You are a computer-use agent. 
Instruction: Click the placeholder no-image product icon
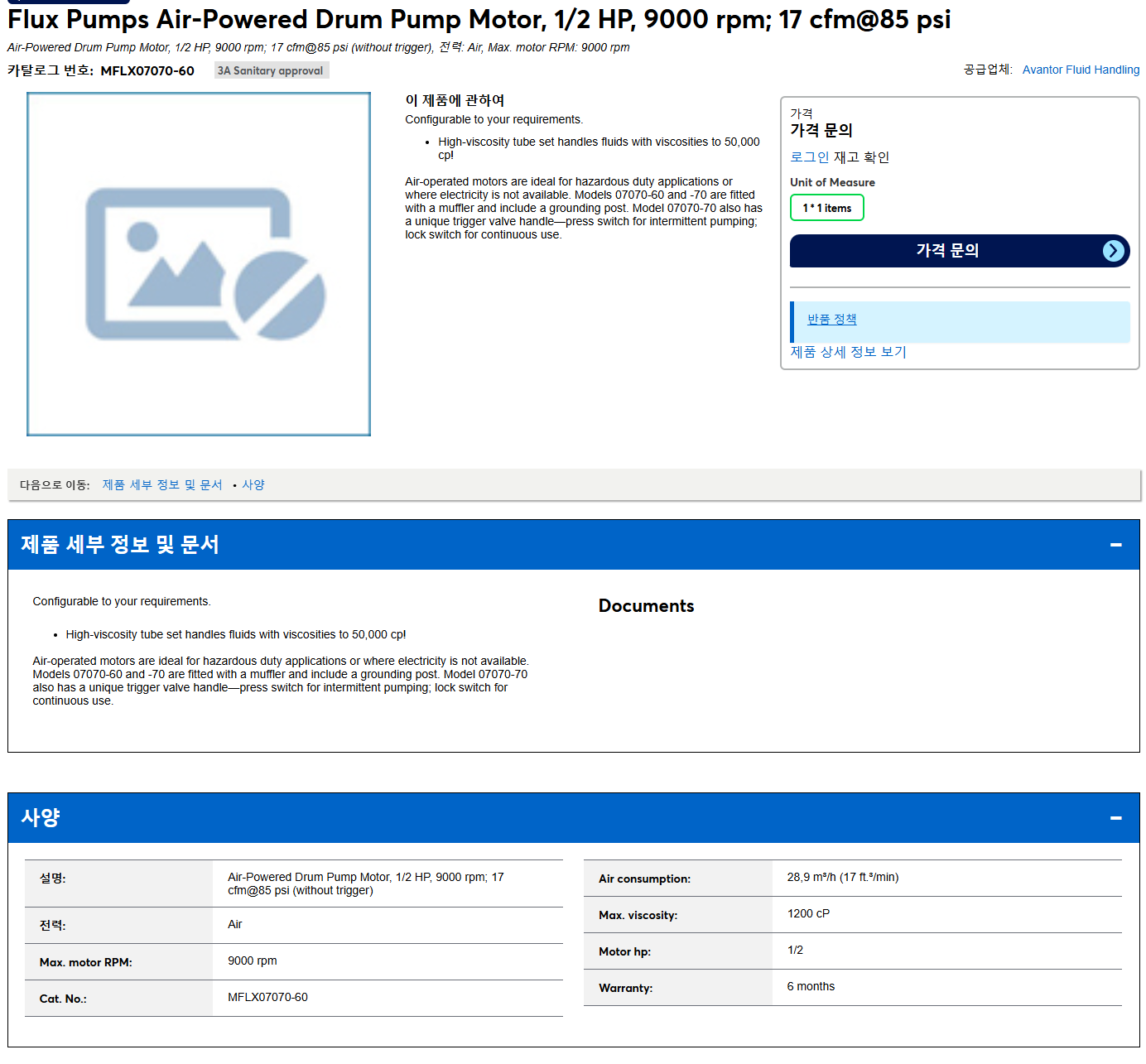(205, 263)
